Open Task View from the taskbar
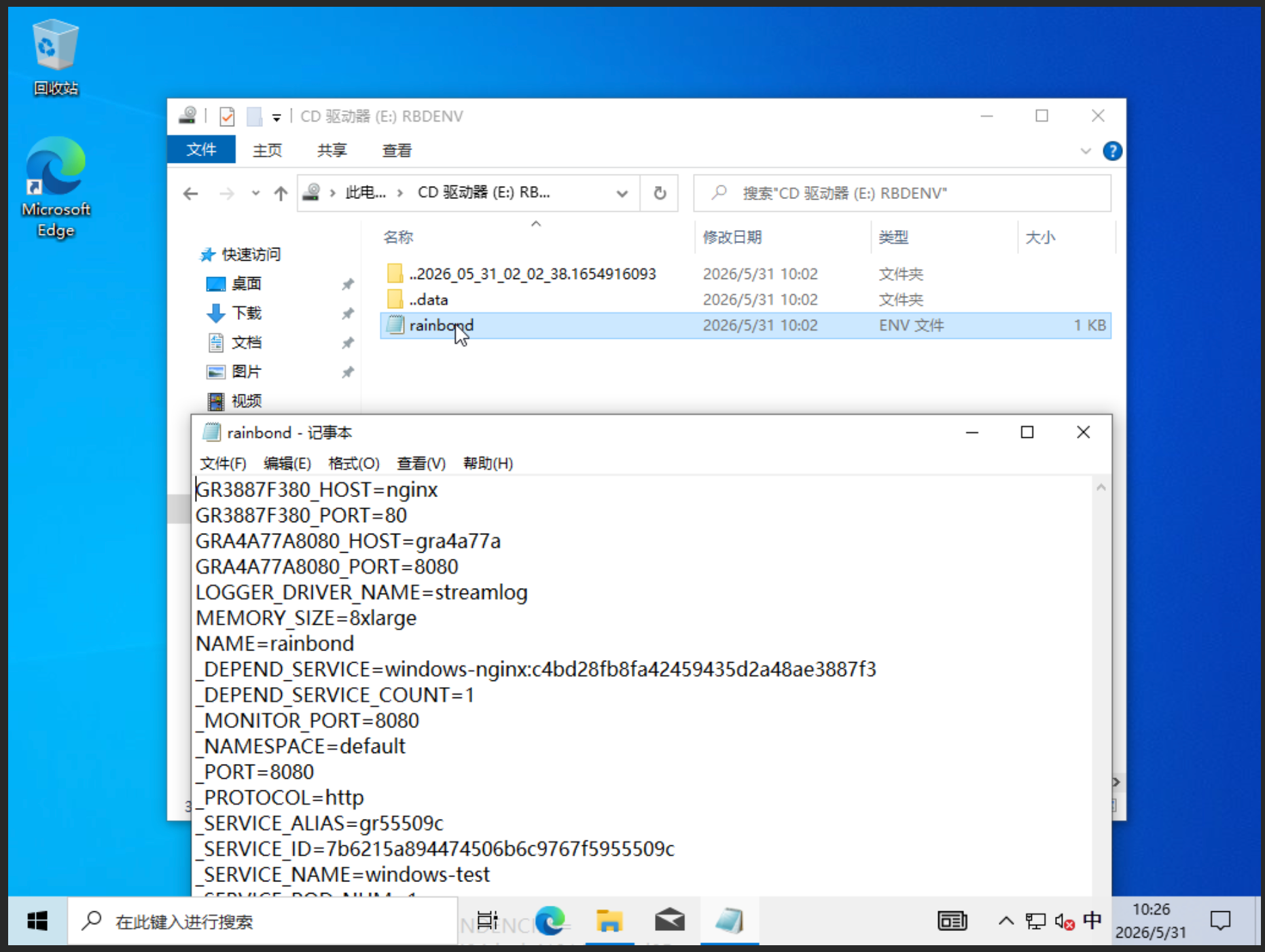This screenshot has width=1265, height=952. [487, 921]
